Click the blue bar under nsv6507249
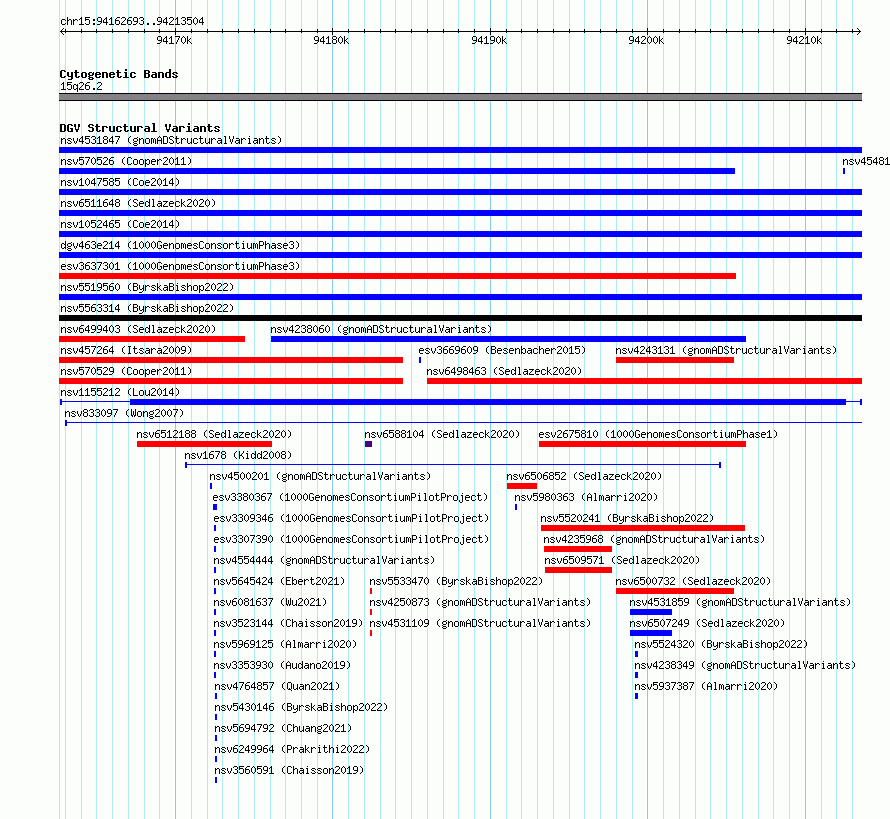 tap(651, 633)
